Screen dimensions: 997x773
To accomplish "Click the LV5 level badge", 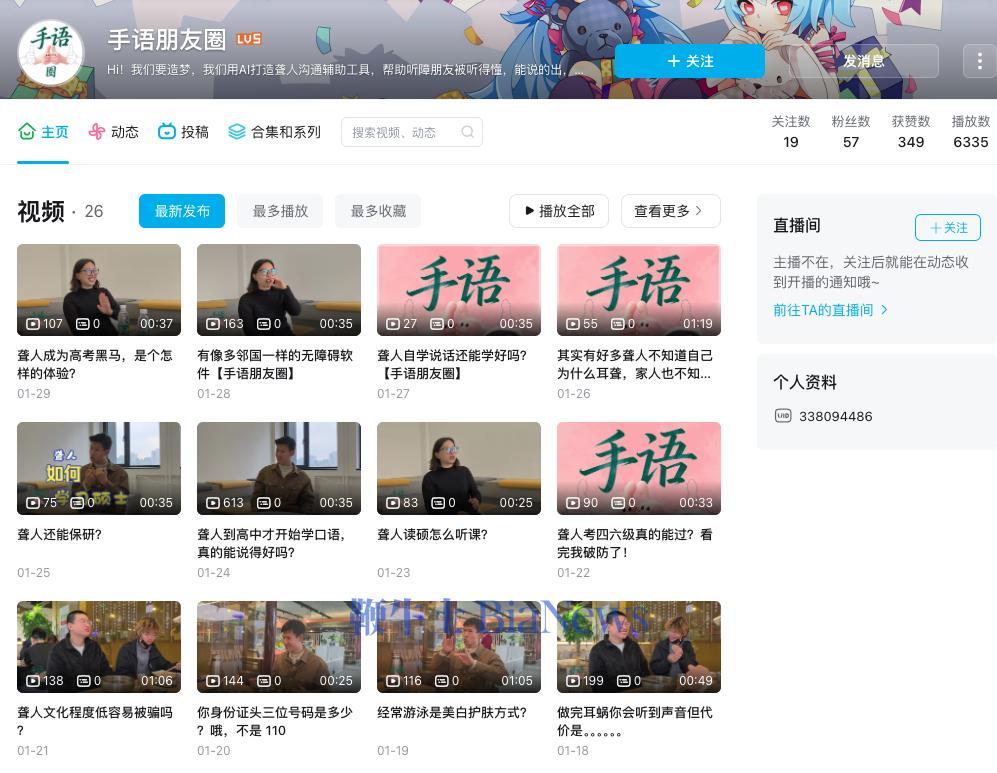I will (249, 39).
